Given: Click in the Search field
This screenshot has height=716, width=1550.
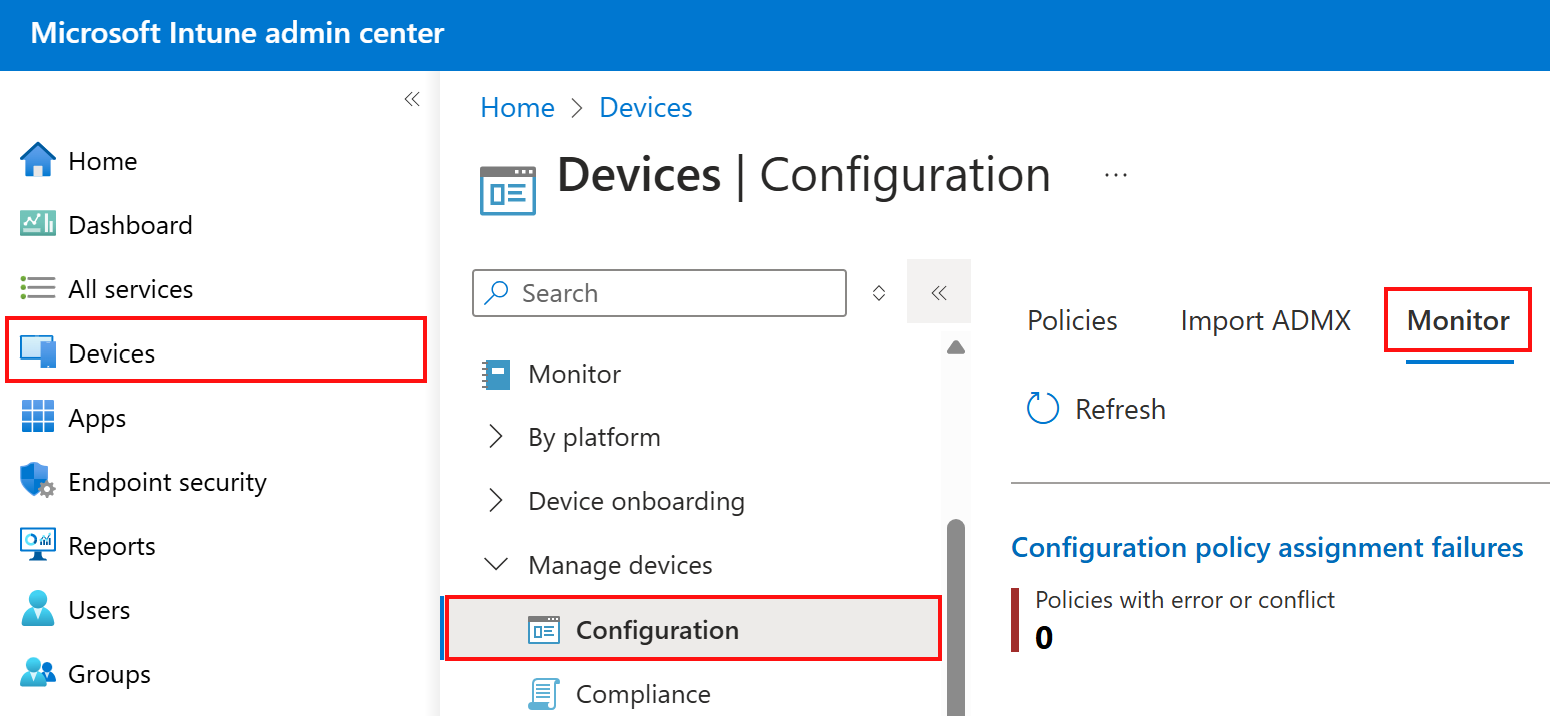Looking at the screenshot, I should (x=658, y=293).
